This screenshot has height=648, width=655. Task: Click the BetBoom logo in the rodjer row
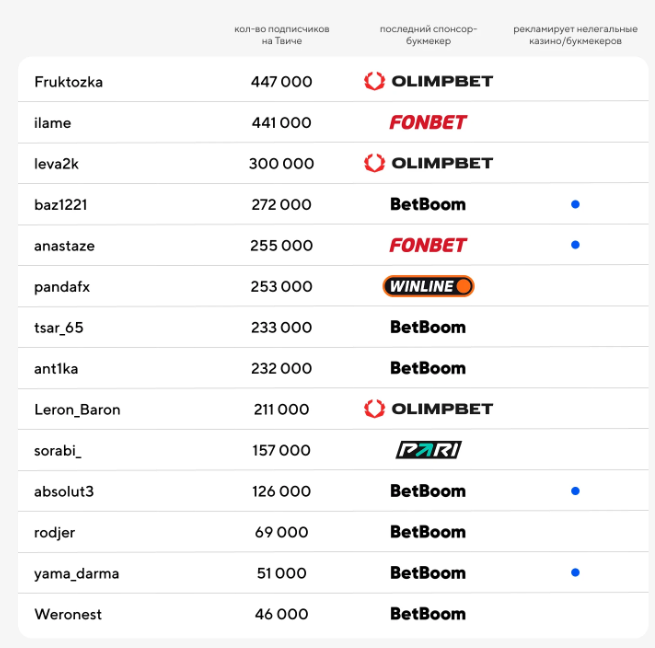(428, 532)
